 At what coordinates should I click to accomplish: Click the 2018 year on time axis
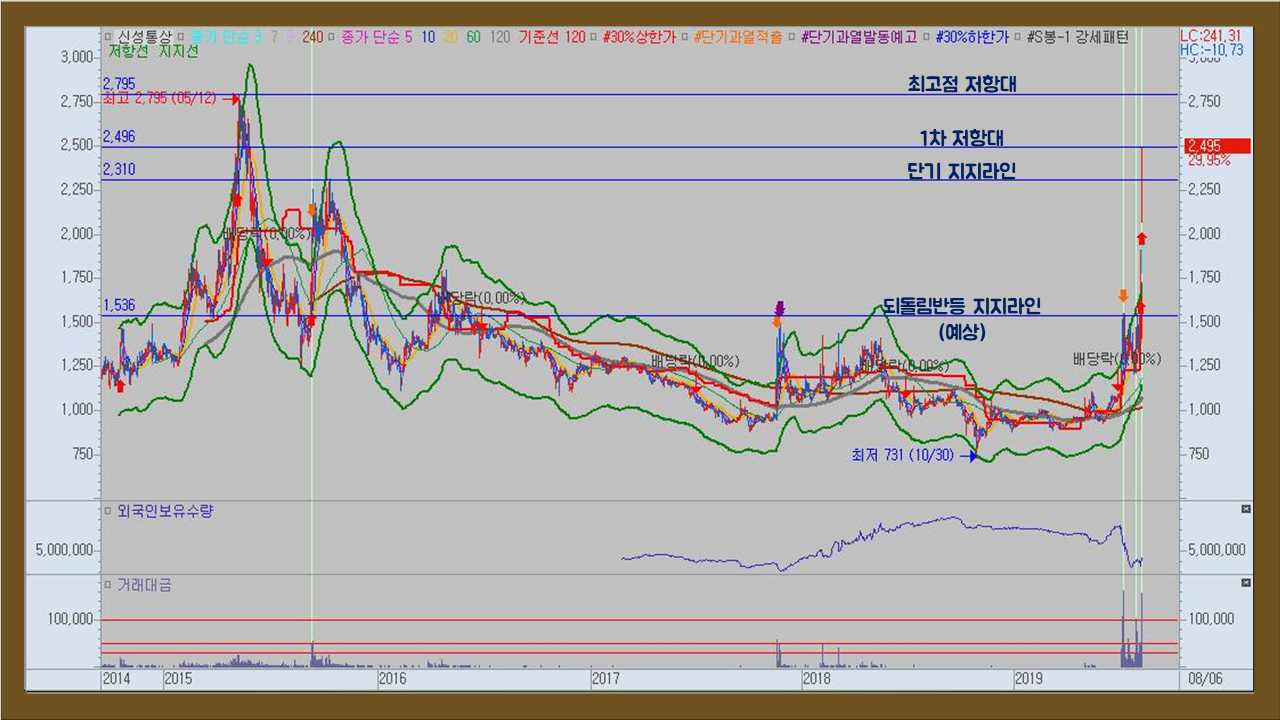point(817,678)
